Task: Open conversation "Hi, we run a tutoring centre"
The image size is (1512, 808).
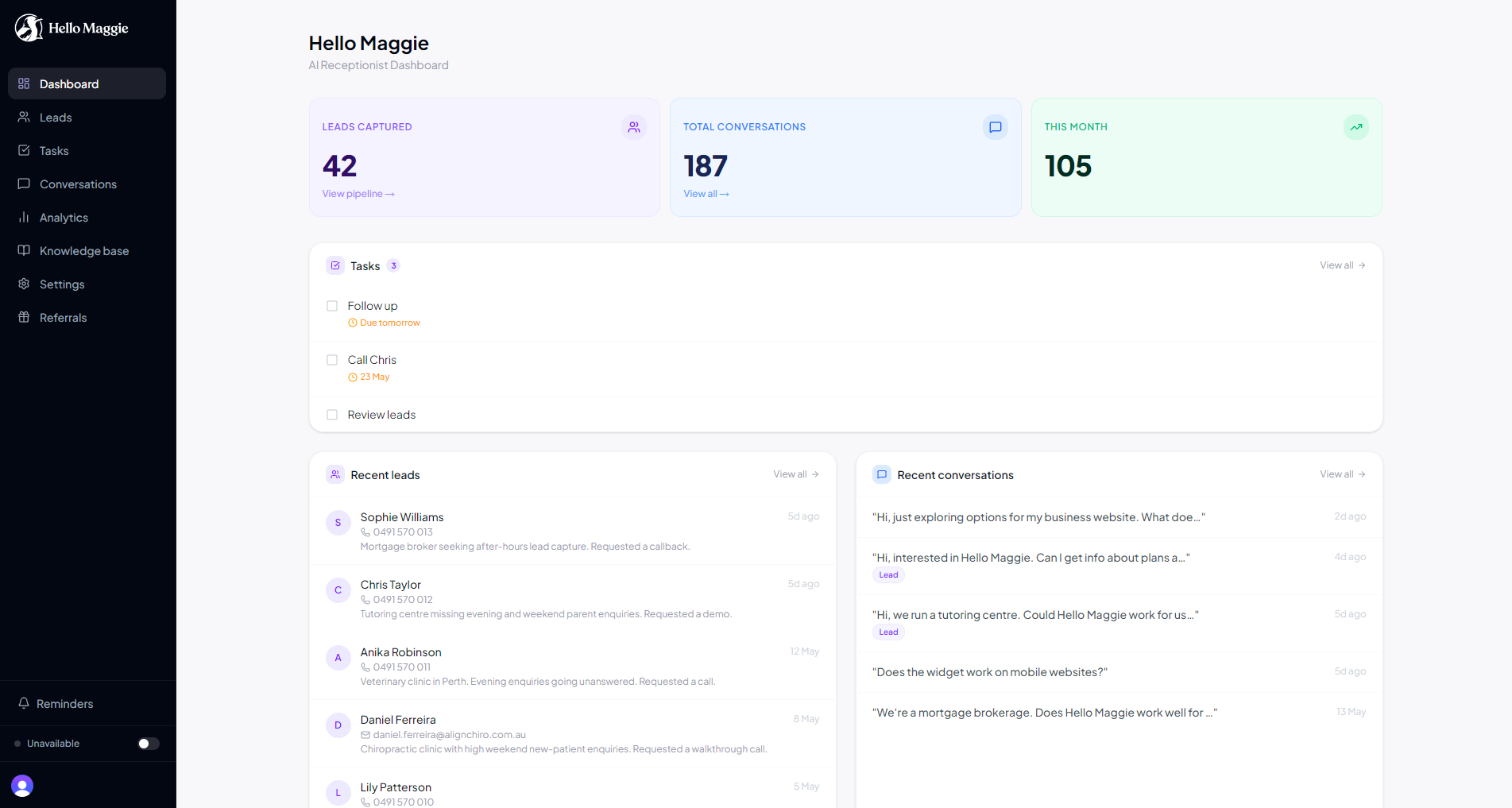Action: click(1119, 624)
